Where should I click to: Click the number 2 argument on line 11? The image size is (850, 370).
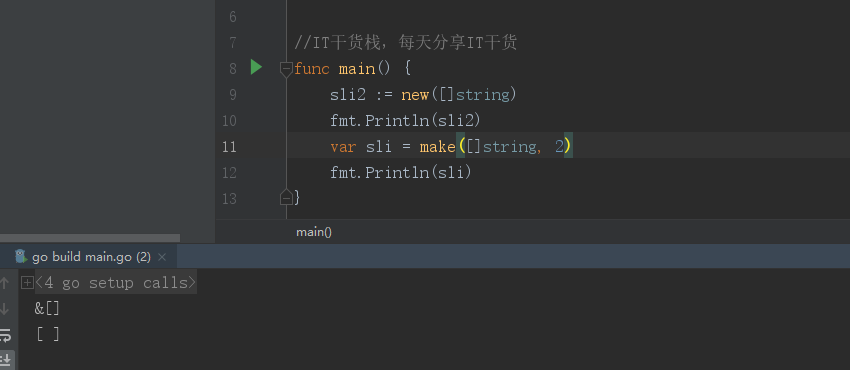pyautogui.click(x=559, y=147)
